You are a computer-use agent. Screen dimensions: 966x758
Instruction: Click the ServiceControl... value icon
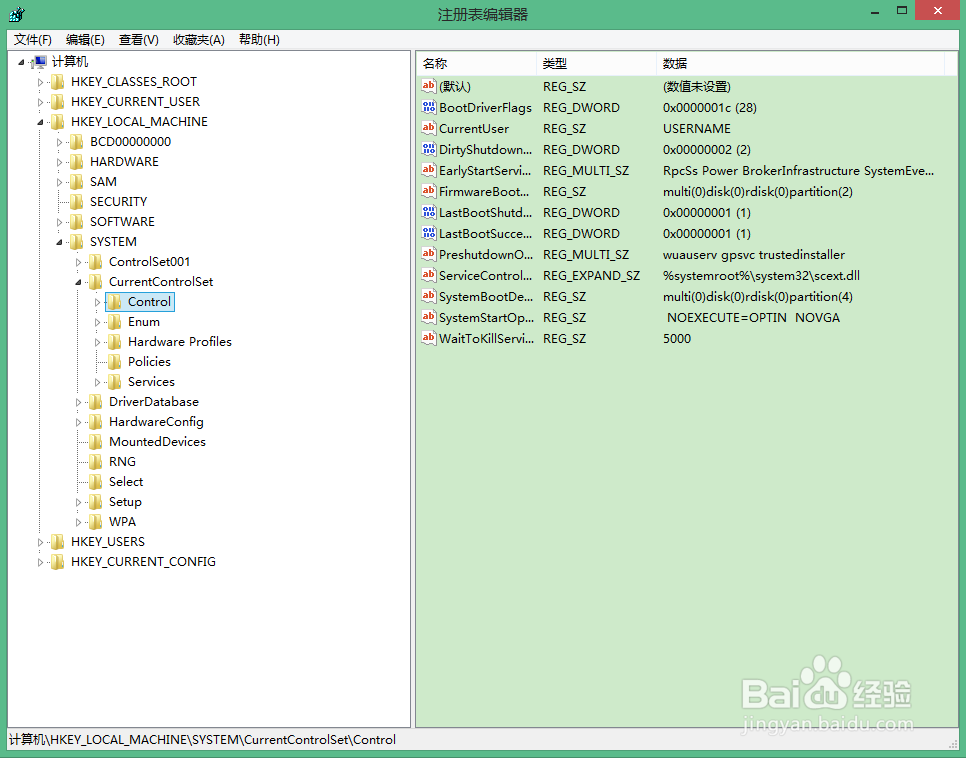click(x=429, y=274)
